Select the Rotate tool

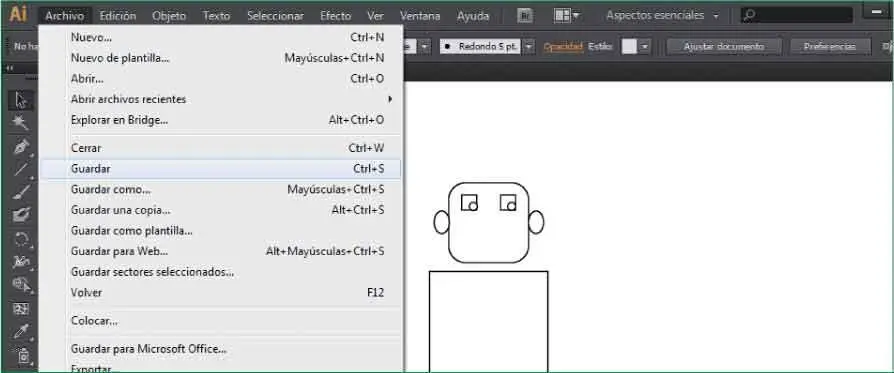tap(21, 238)
